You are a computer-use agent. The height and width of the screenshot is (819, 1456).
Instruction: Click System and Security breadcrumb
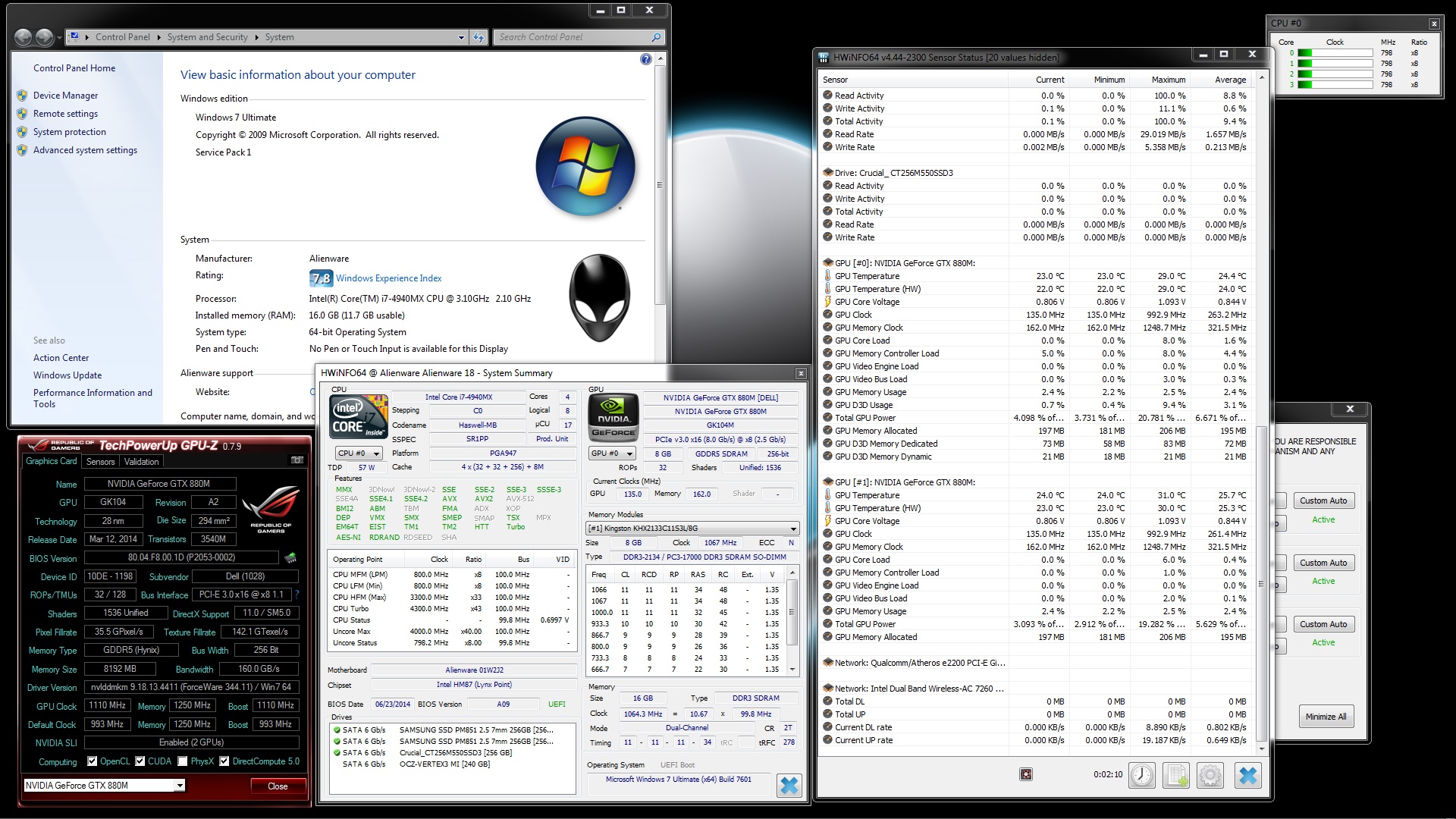tap(208, 37)
